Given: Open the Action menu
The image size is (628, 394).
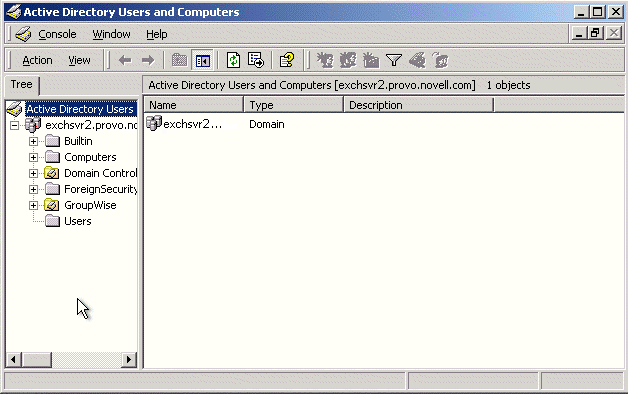Looking at the screenshot, I should (x=37, y=60).
